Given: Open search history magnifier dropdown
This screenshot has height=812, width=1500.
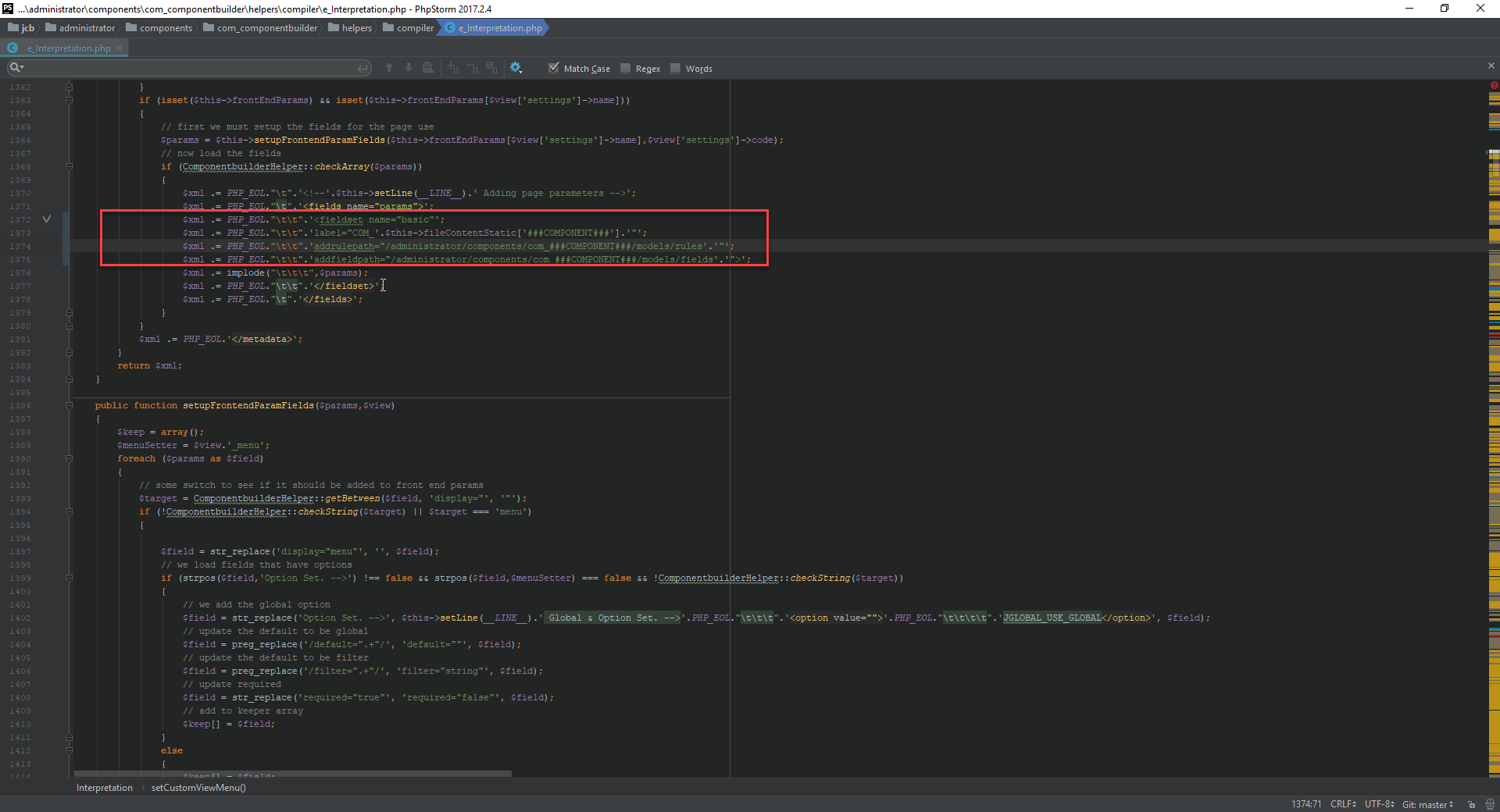Looking at the screenshot, I should pyautogui.click(x=16, y=68).
